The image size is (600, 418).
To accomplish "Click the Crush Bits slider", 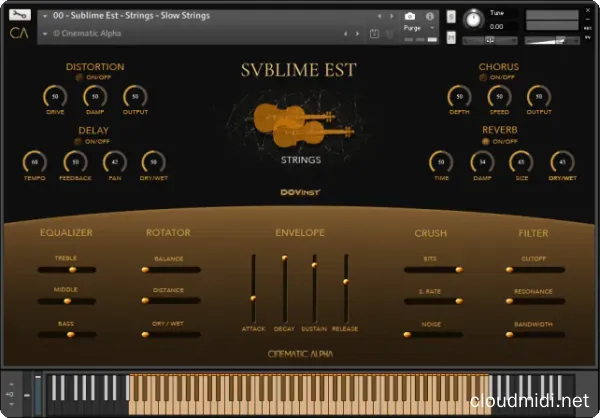I will tap(434, 270).
